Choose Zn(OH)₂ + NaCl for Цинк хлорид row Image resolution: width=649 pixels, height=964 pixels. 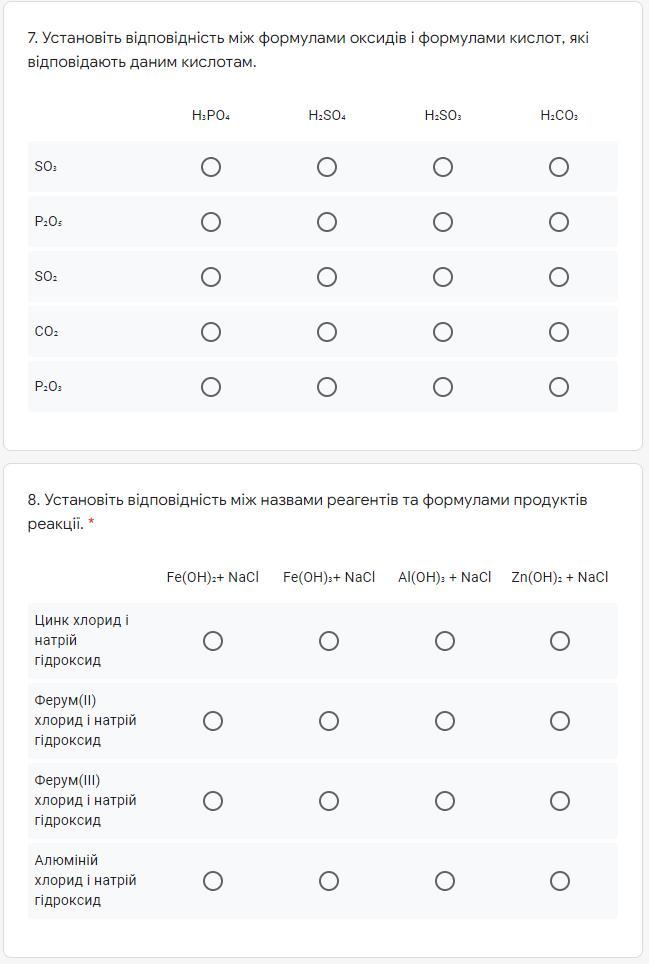click(x=560, y=641)
